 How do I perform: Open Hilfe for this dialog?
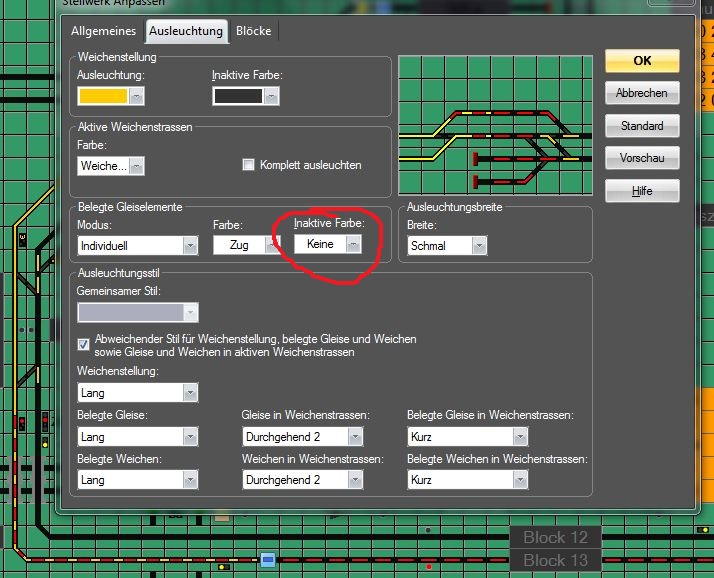[x=642, y=191]
